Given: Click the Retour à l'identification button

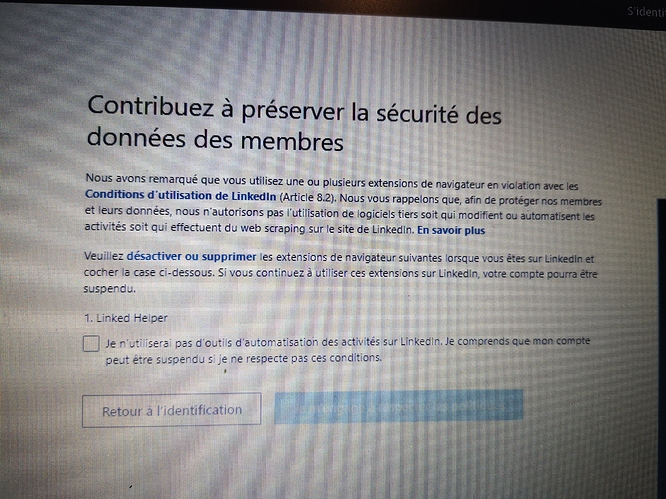Looking at the screenshot, I should 172,410.
